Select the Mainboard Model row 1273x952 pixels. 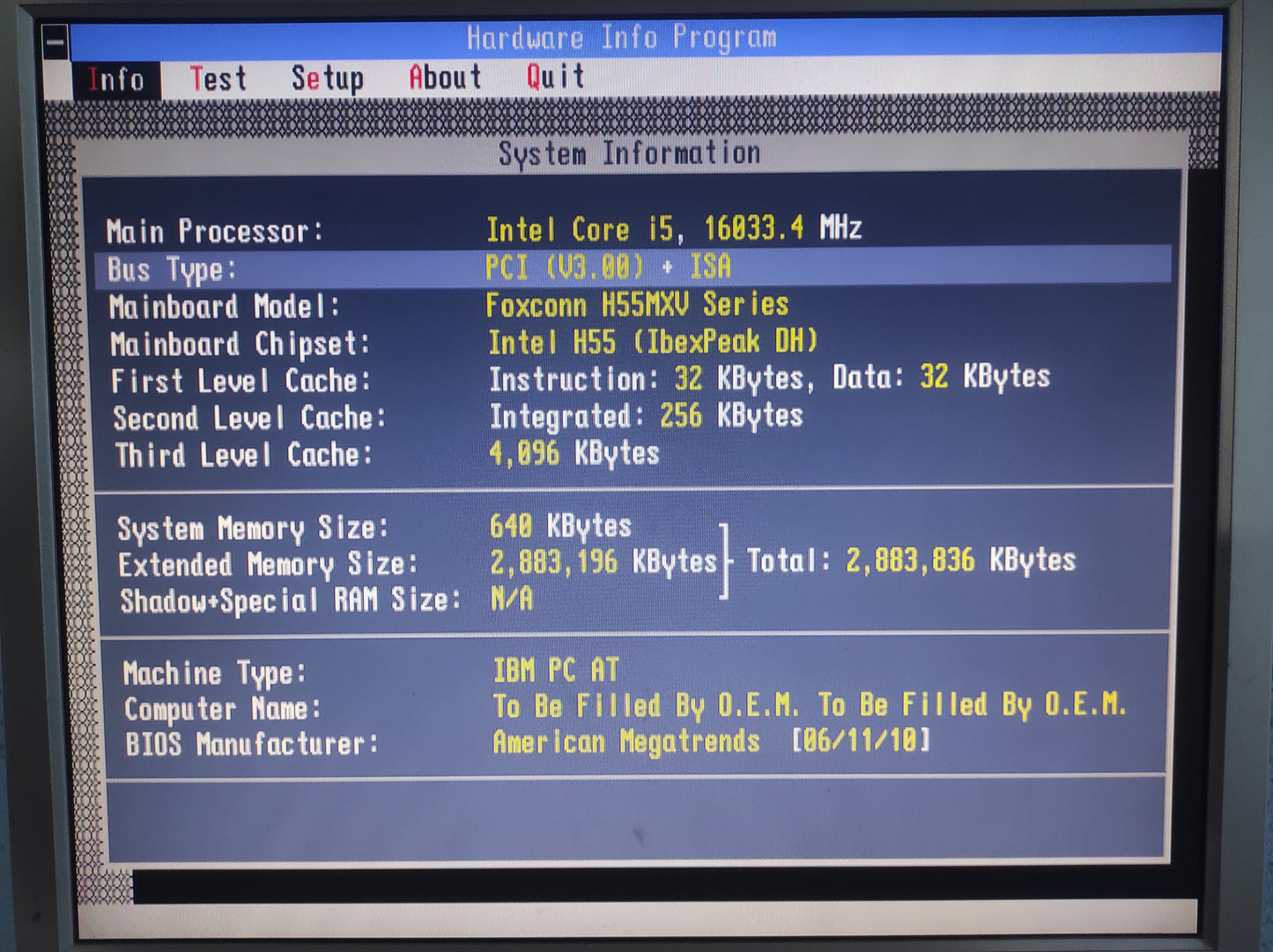(225, 307)
